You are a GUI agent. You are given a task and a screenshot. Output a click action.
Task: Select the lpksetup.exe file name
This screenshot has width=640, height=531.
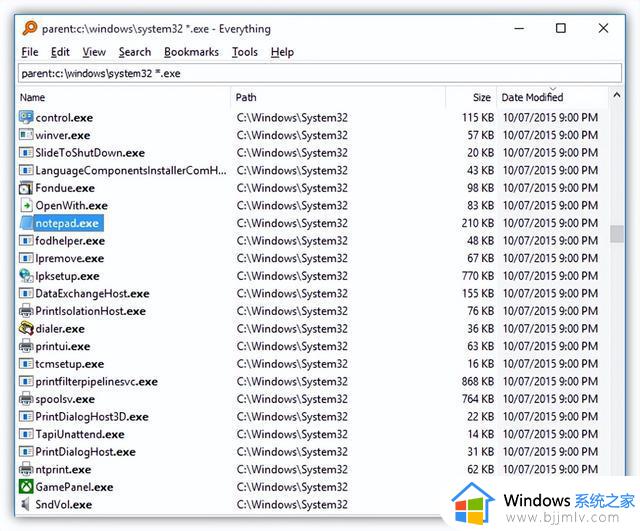tap(67, 276)
